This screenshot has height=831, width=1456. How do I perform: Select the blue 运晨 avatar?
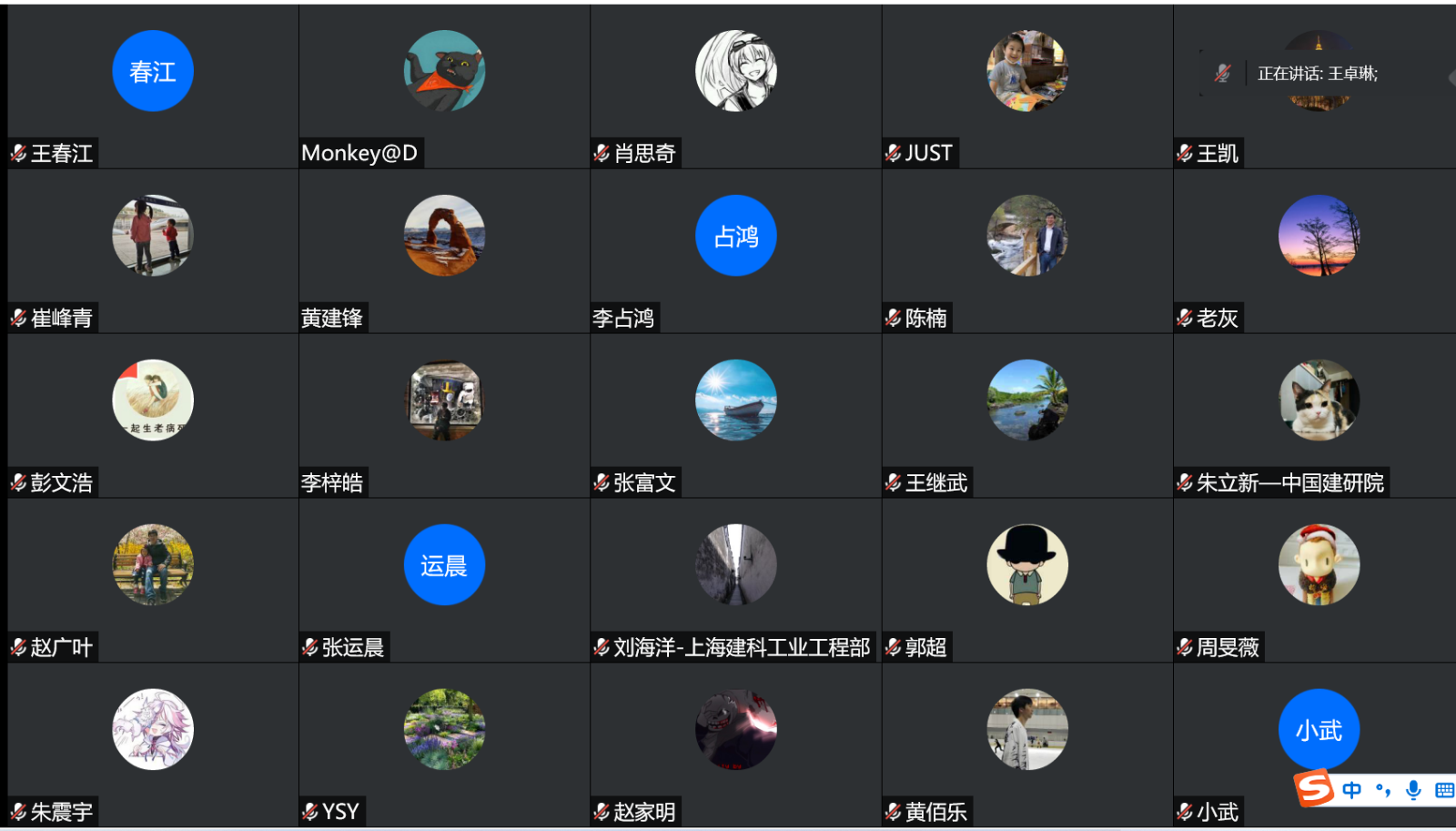[444, 565]
